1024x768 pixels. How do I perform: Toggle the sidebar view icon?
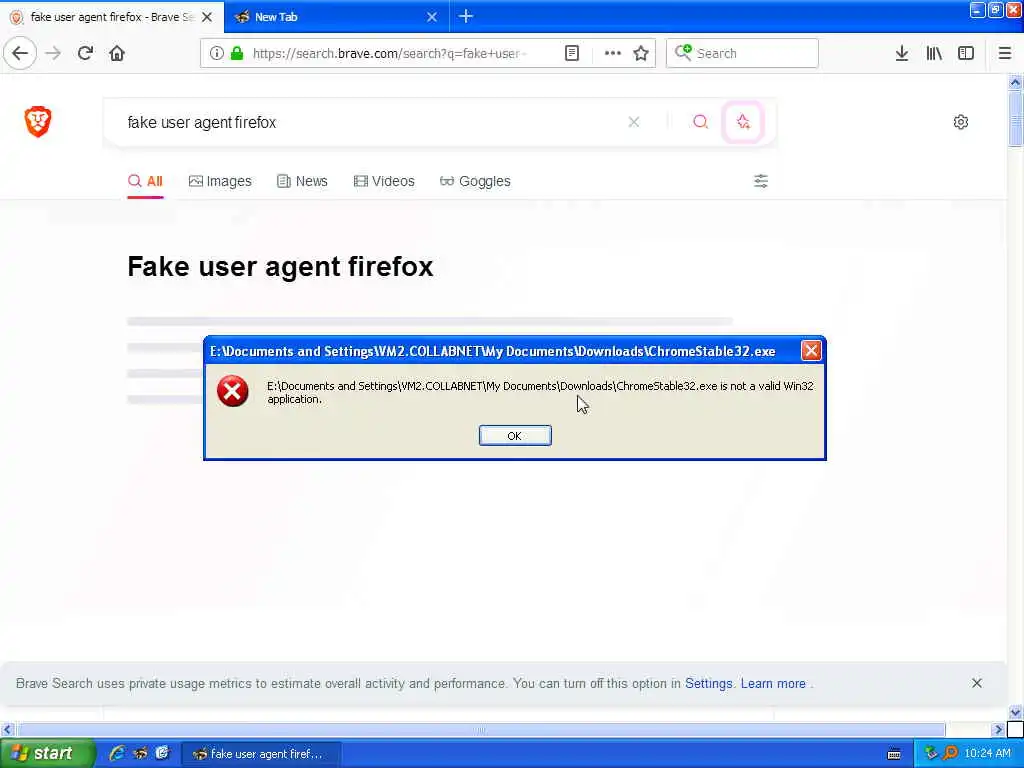click(966, 53)
